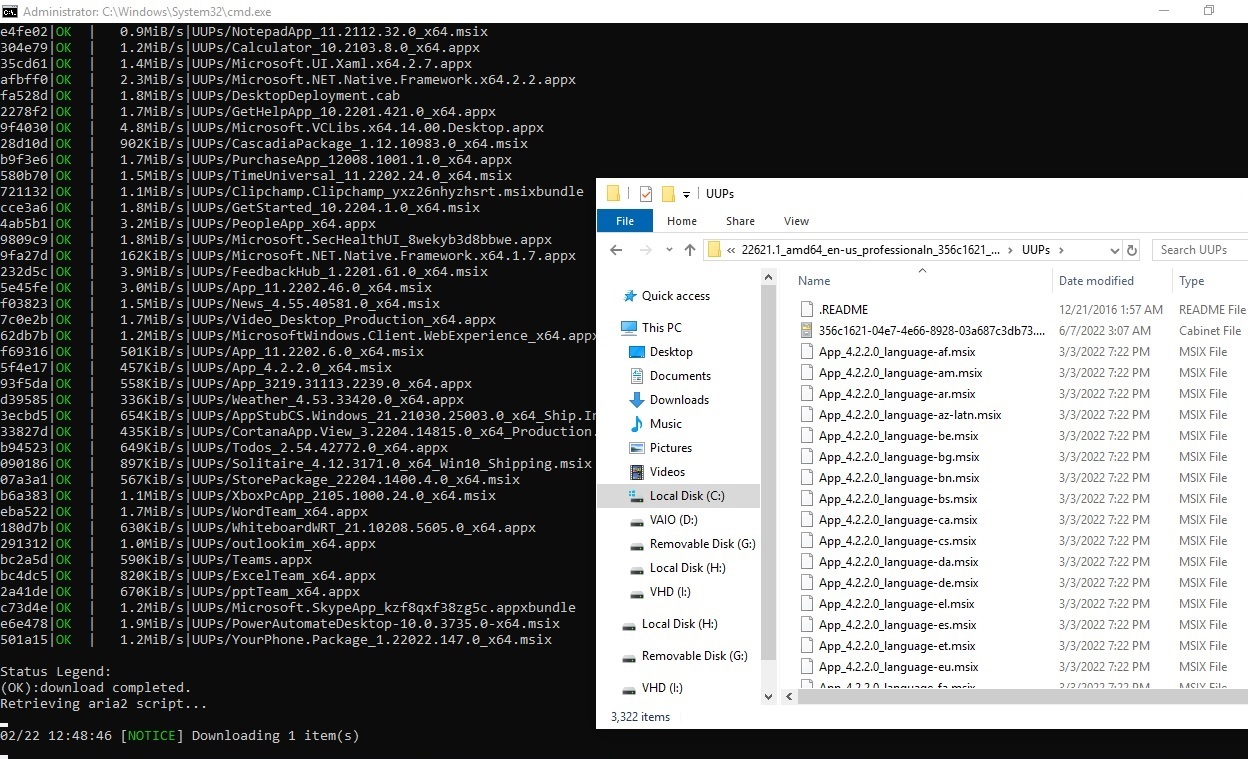The image size is (1248, 759).
Task: Select This PC monitor icon in navigation pane
Action: click(x=629, y=327)
